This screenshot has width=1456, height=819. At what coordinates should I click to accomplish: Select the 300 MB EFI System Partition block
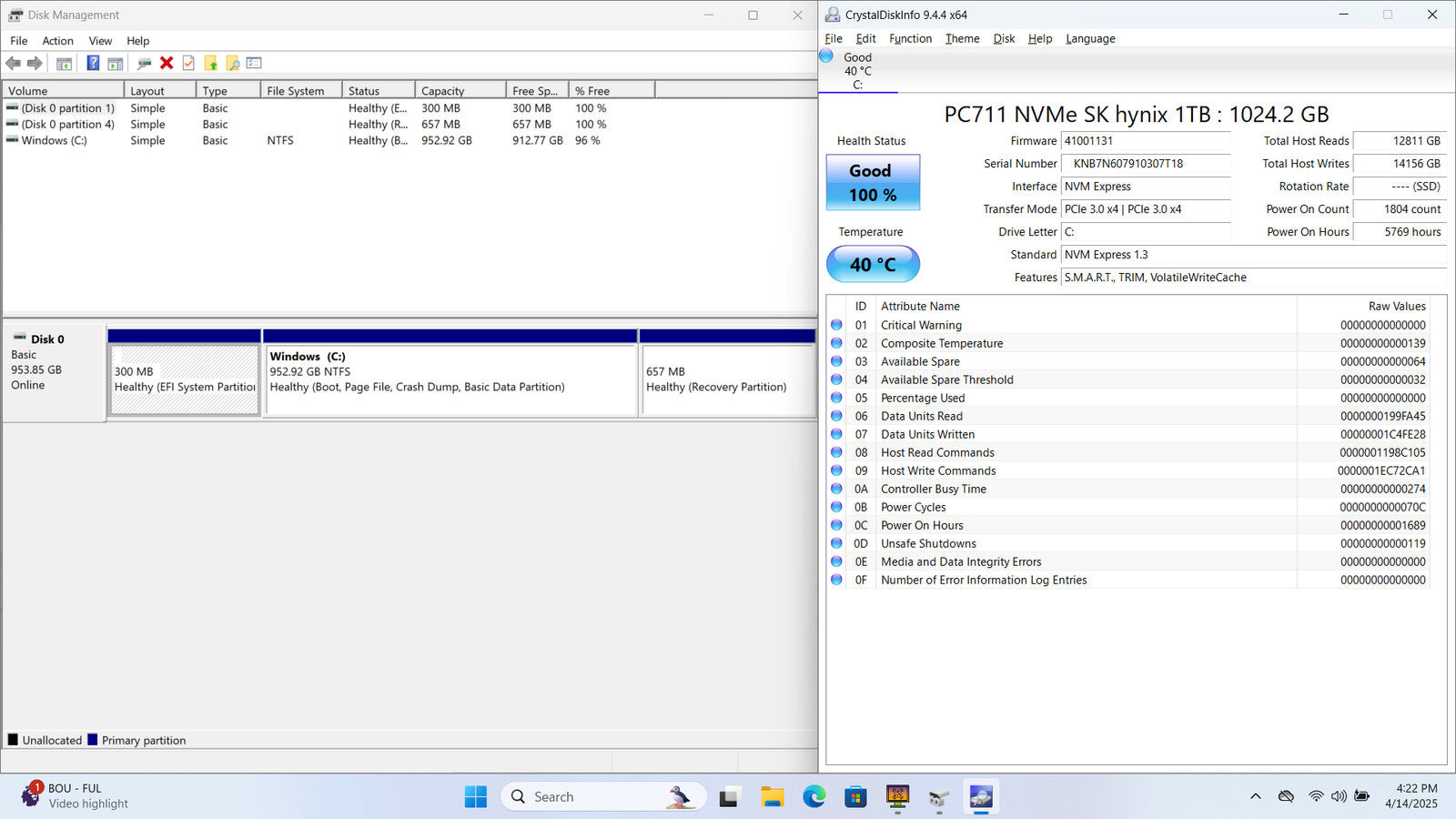tap(185, 380)
